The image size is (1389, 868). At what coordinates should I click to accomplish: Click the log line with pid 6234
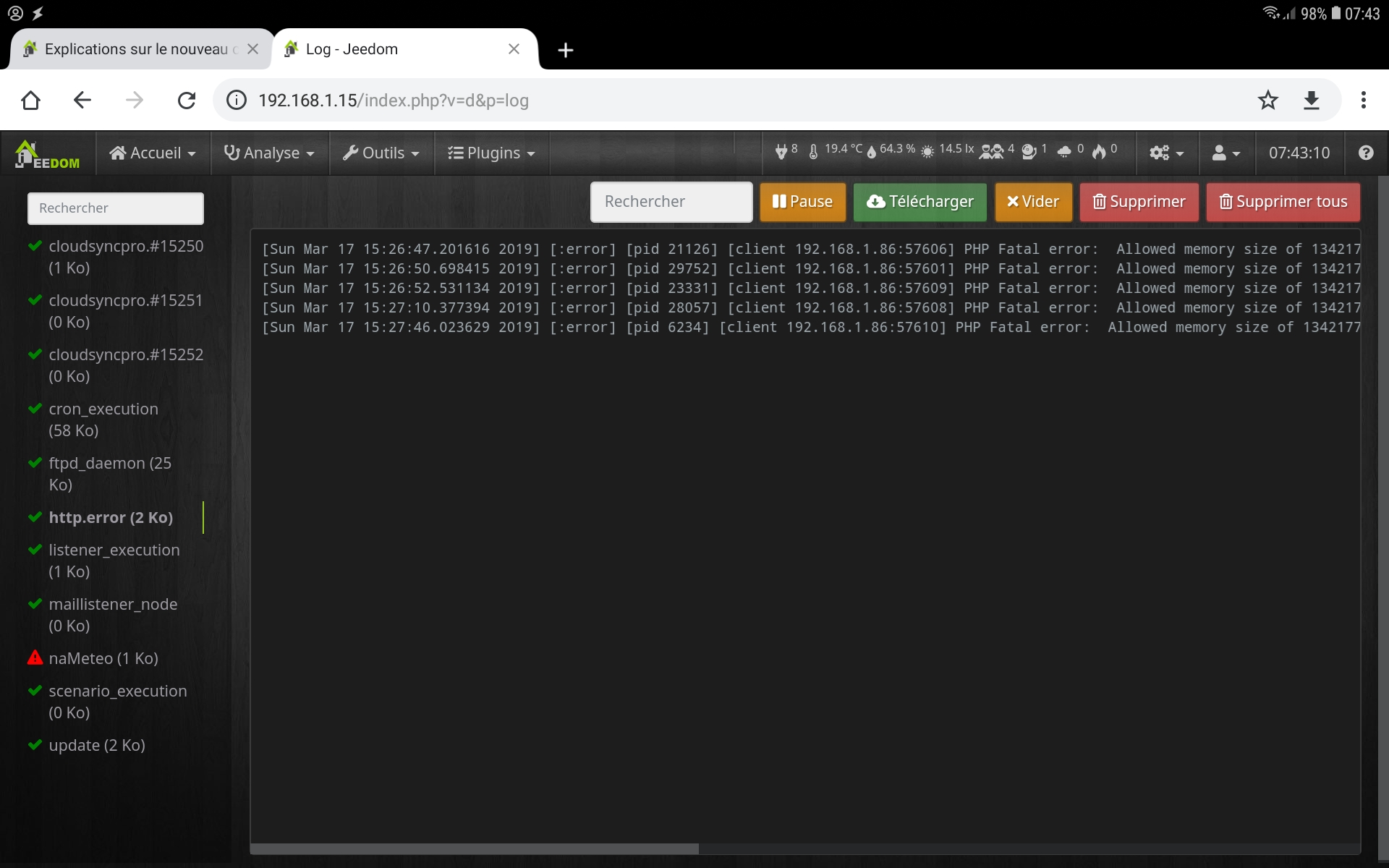810,327
